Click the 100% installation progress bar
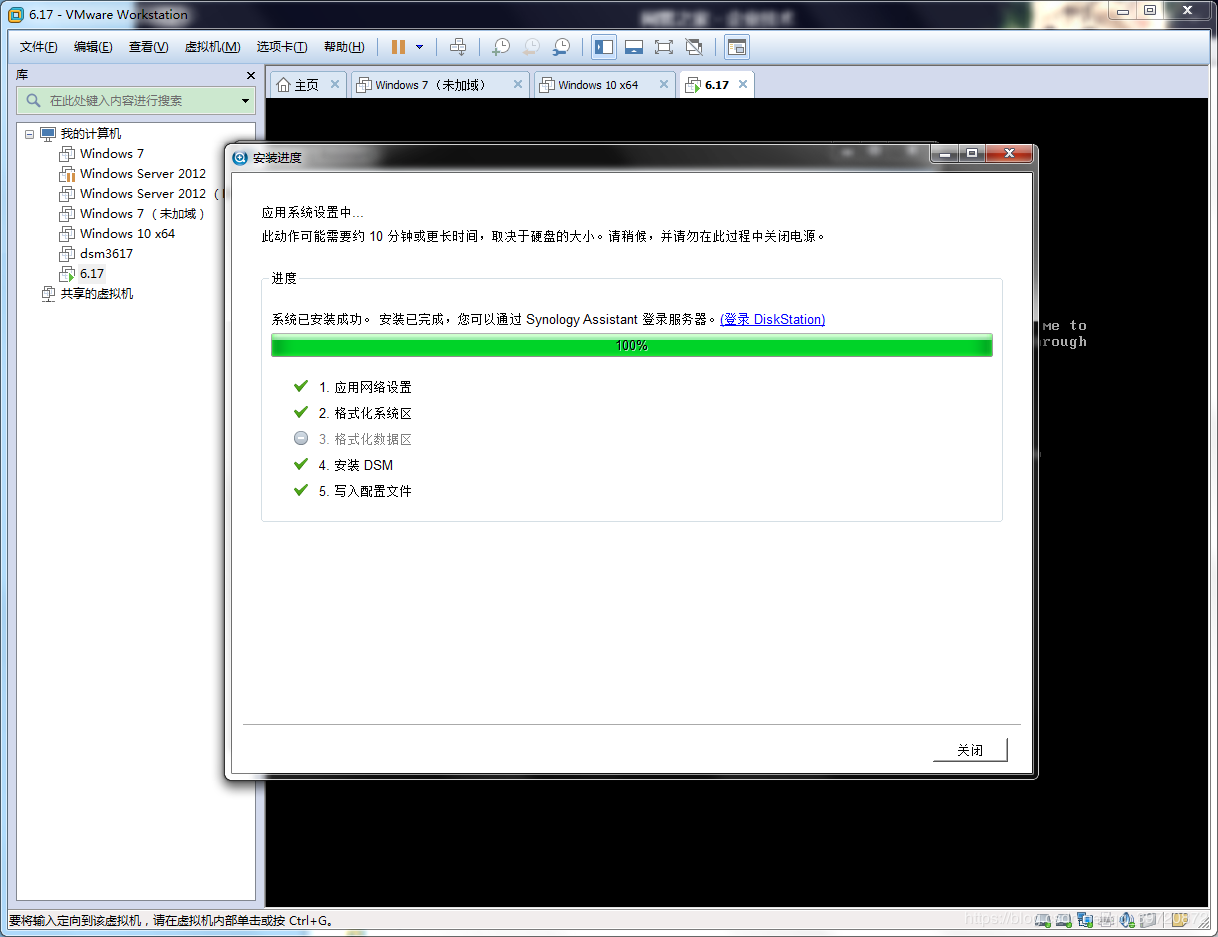 [x=632, y=345]
